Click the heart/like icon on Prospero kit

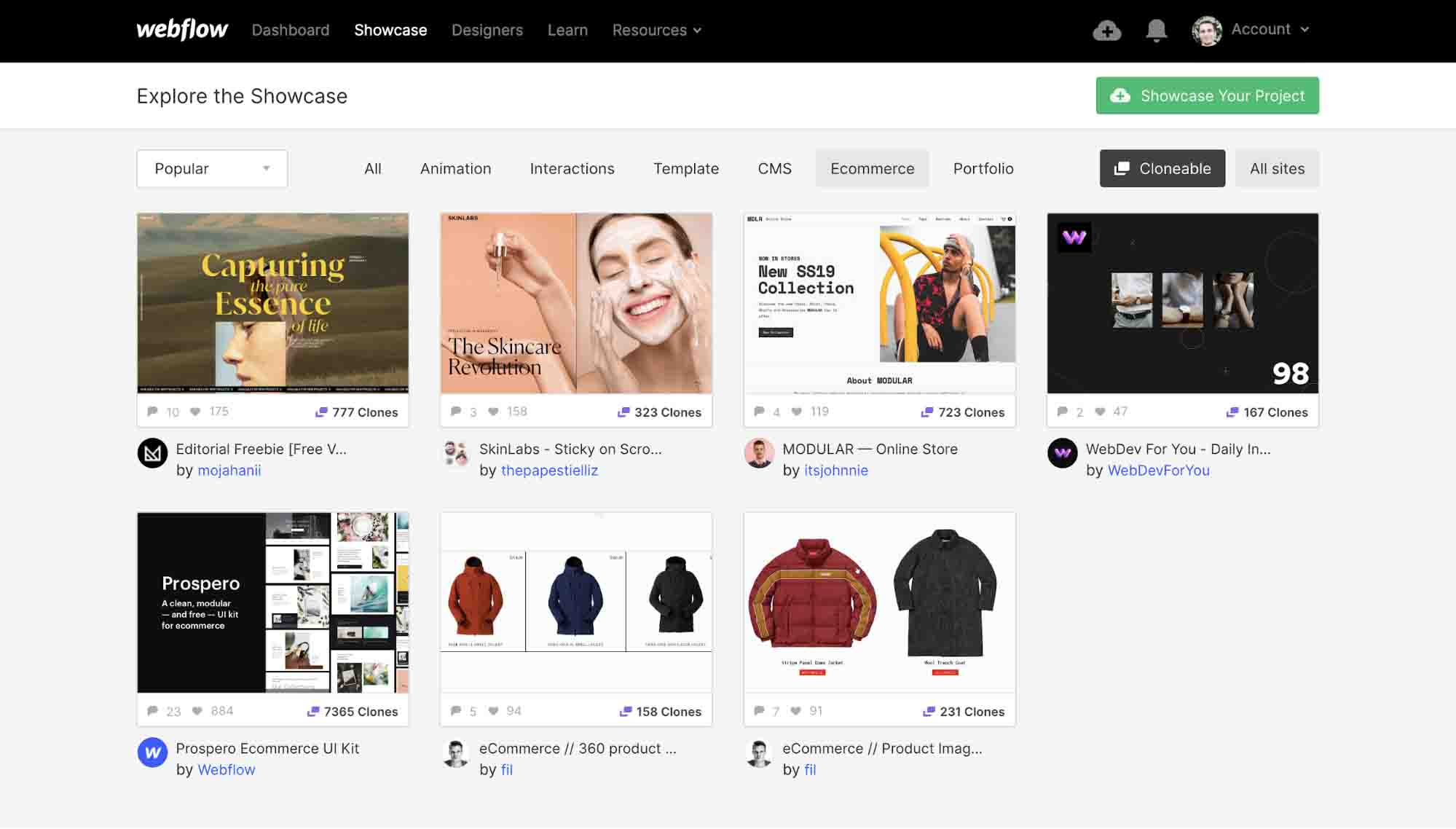198,711
